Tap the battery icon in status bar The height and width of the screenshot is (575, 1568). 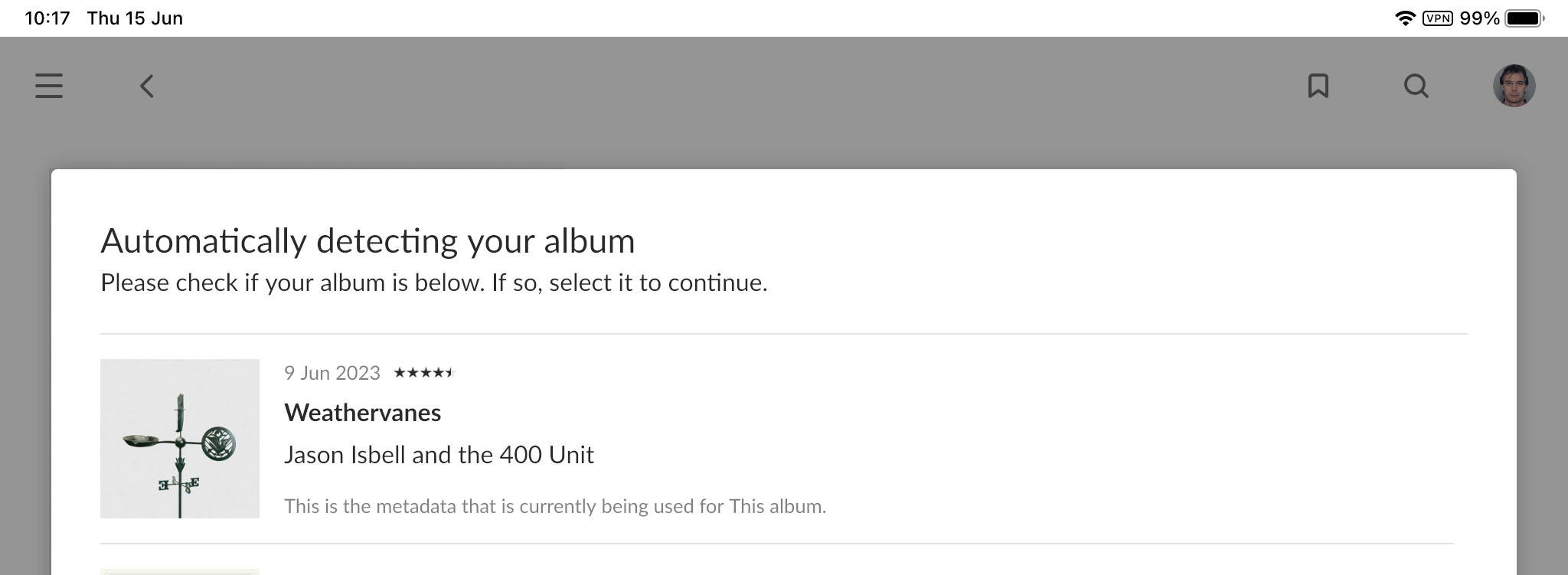pyautogui.click(x=1524, y=18)
